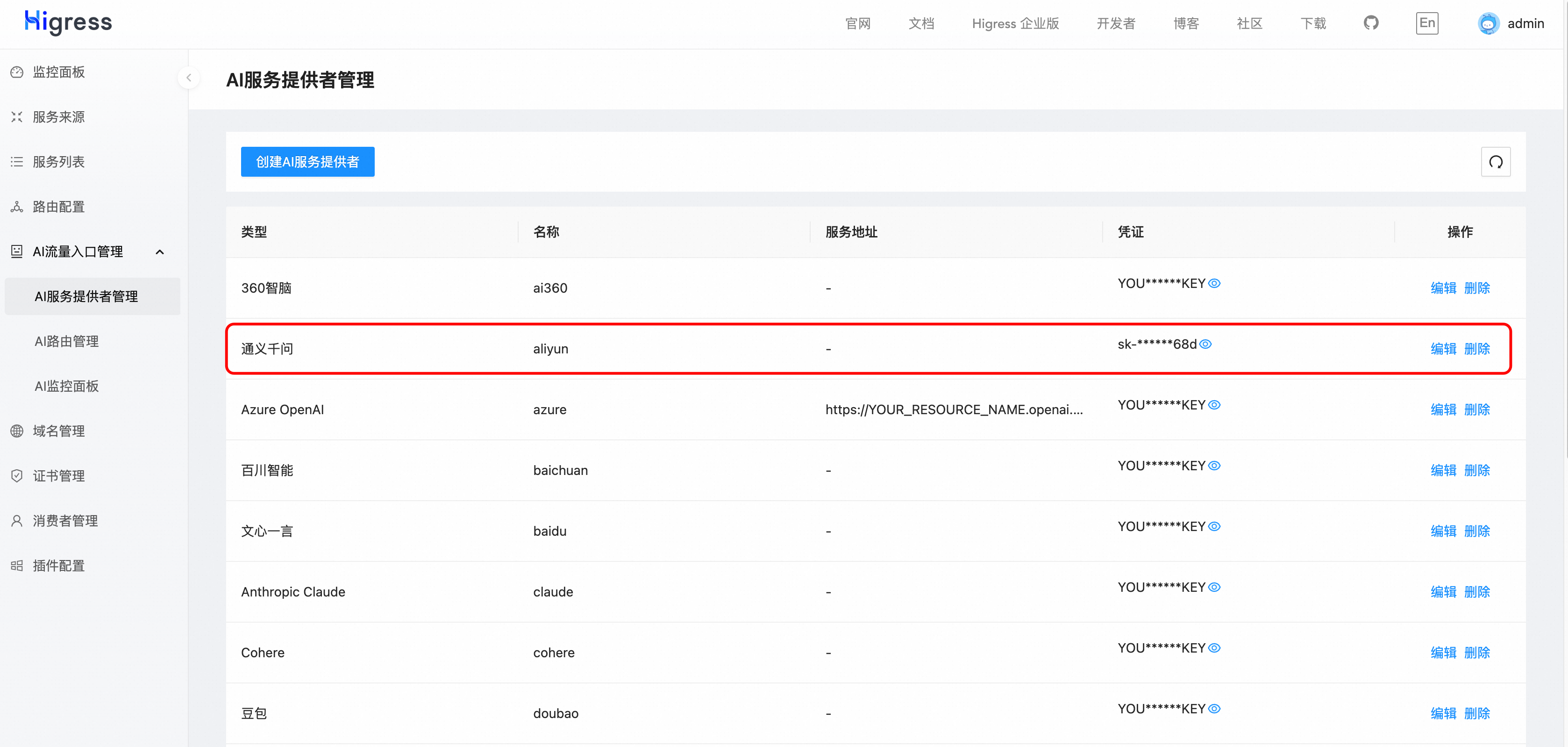Edit the 通义千问 provider entry
Viewport: 1568px width, 747px height.
[x=1443, y=349]
